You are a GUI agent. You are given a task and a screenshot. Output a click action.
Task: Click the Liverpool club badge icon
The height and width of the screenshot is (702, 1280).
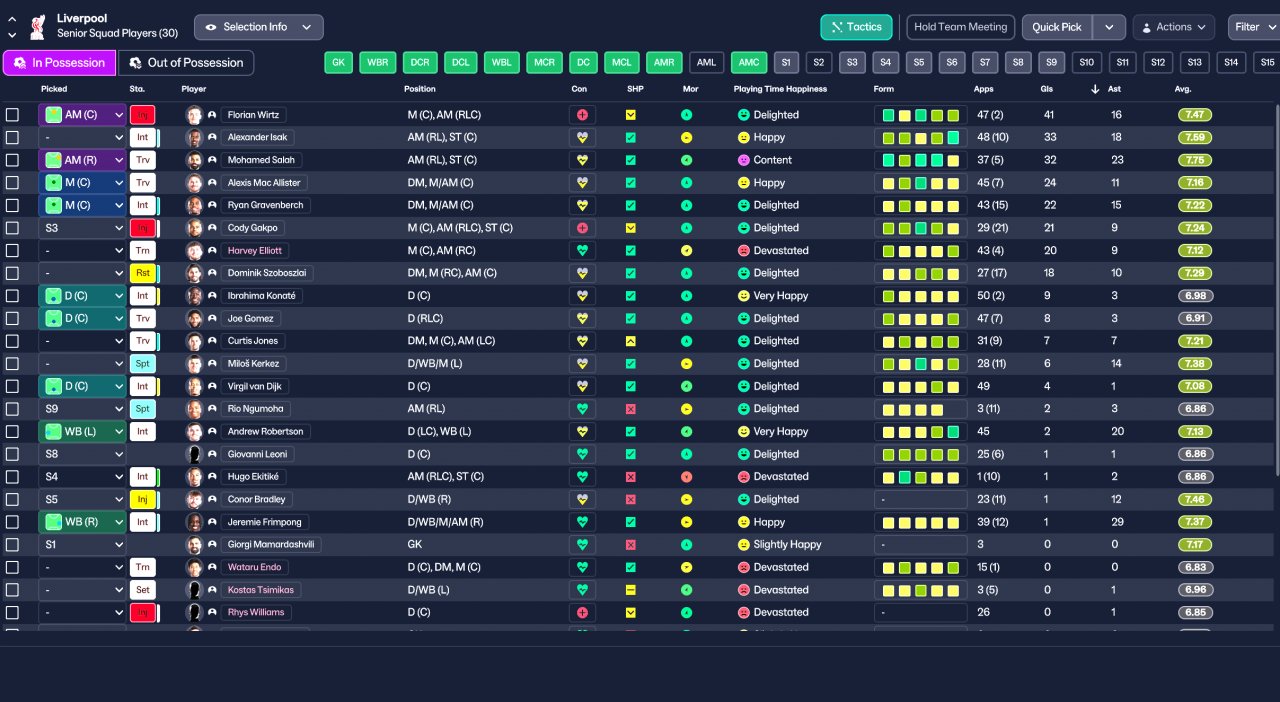tap(38, 26)
